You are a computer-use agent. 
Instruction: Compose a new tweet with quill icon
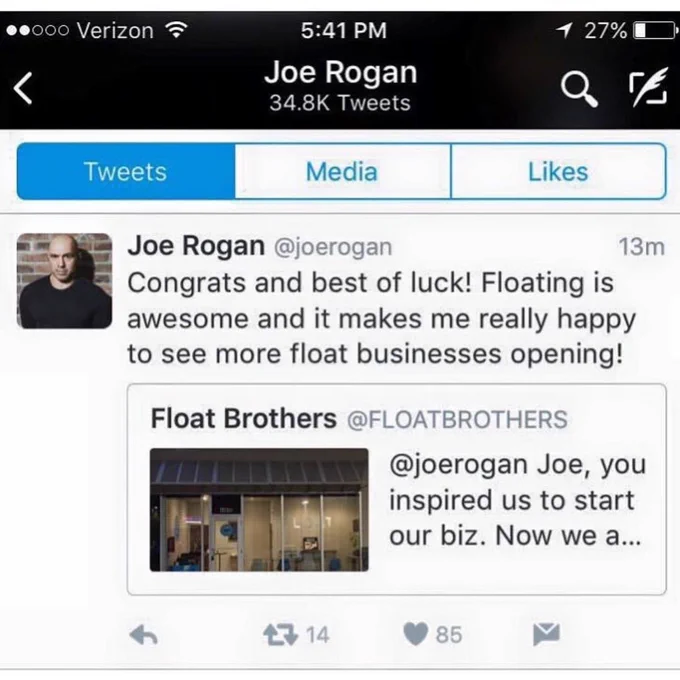(x=648, y=87)
